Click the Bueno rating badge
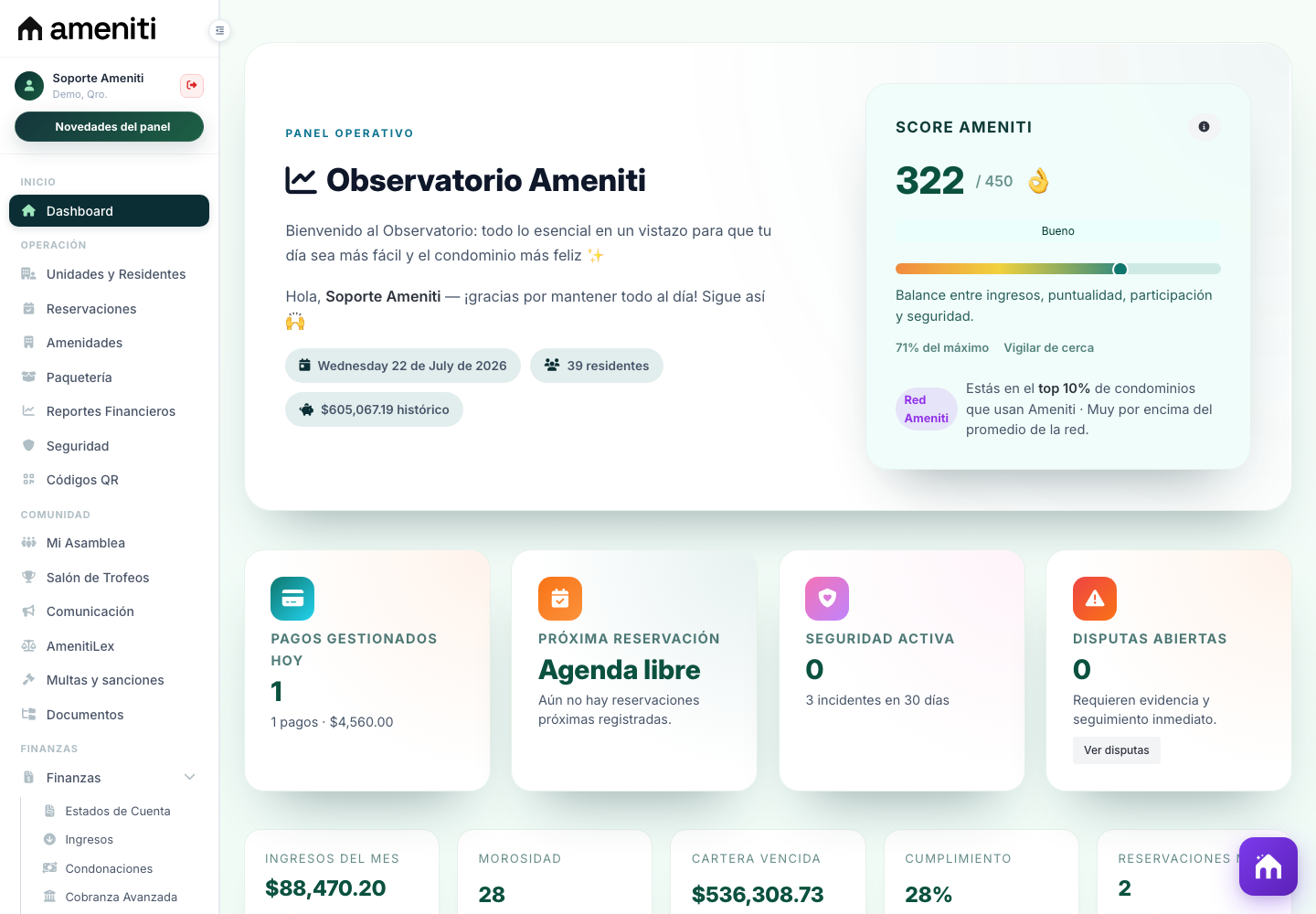The height and width of the screenshot is (914, 1316). 1058,231
